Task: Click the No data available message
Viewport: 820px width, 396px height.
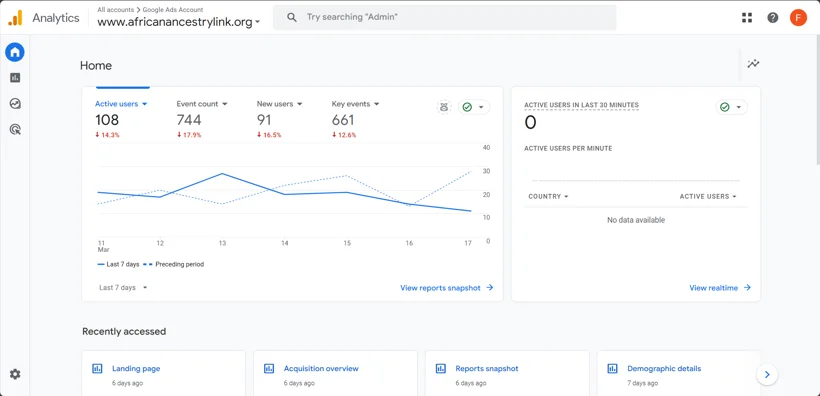Action: coord(636,220)
